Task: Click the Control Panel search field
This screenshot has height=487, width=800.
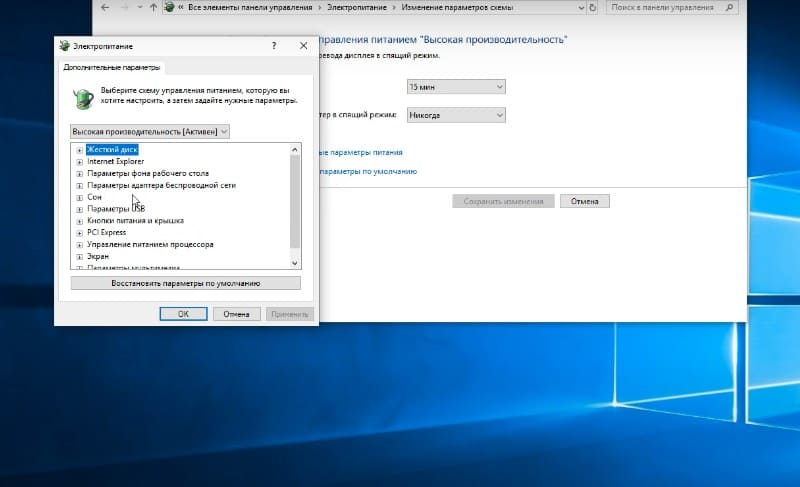Action: coord(670,7)
